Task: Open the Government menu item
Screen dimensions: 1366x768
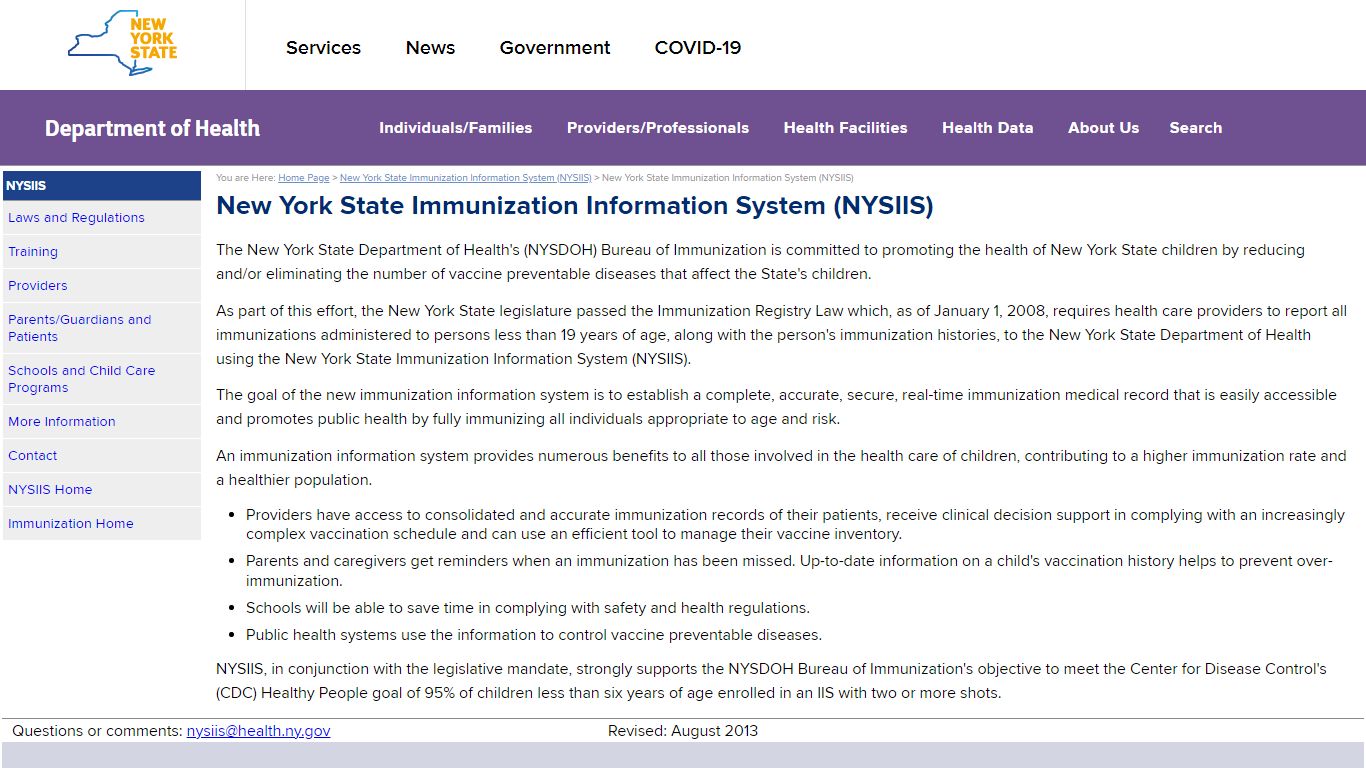Action: [555, 47]
